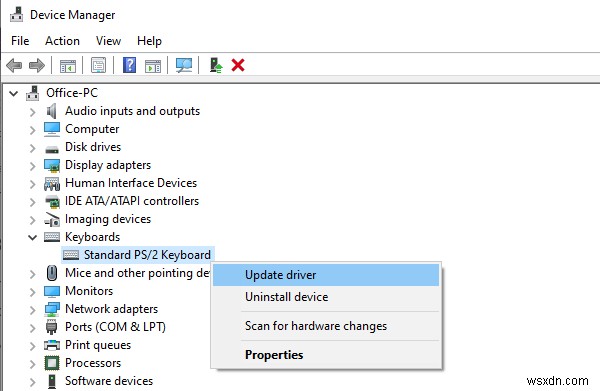This screenshot has height=391, width=600.
Task: Select the Print queues label
Action: coord(98,345)
